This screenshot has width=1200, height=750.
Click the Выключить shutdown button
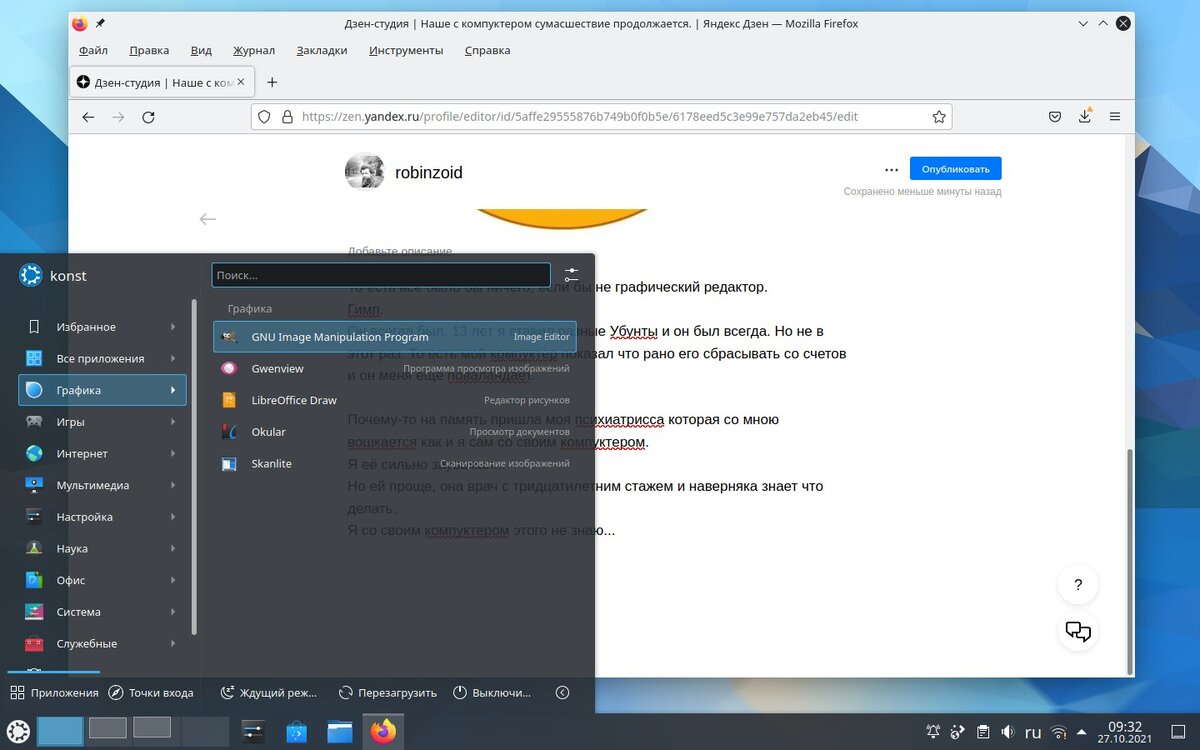(492, 692)
